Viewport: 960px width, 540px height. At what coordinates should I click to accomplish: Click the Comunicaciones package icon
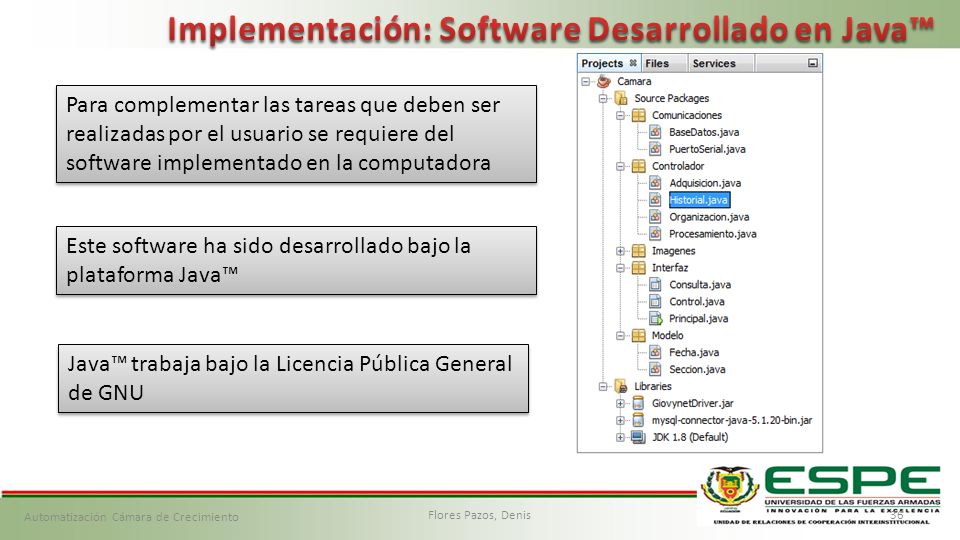tap(639, 115)
